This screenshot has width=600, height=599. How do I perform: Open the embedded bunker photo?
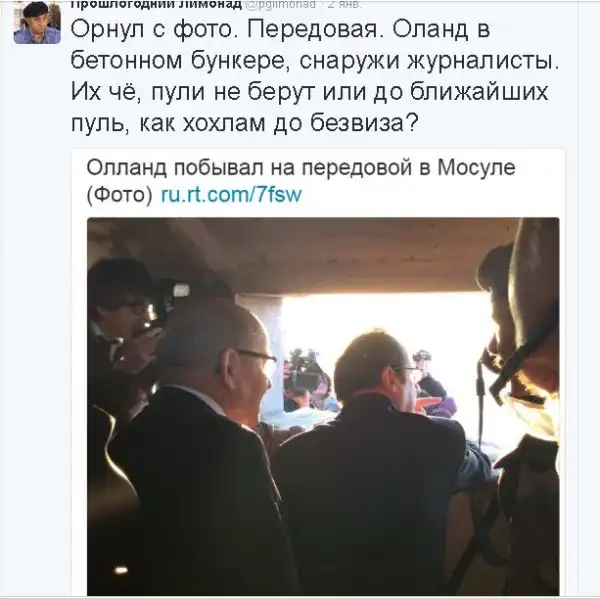point(323,406)
